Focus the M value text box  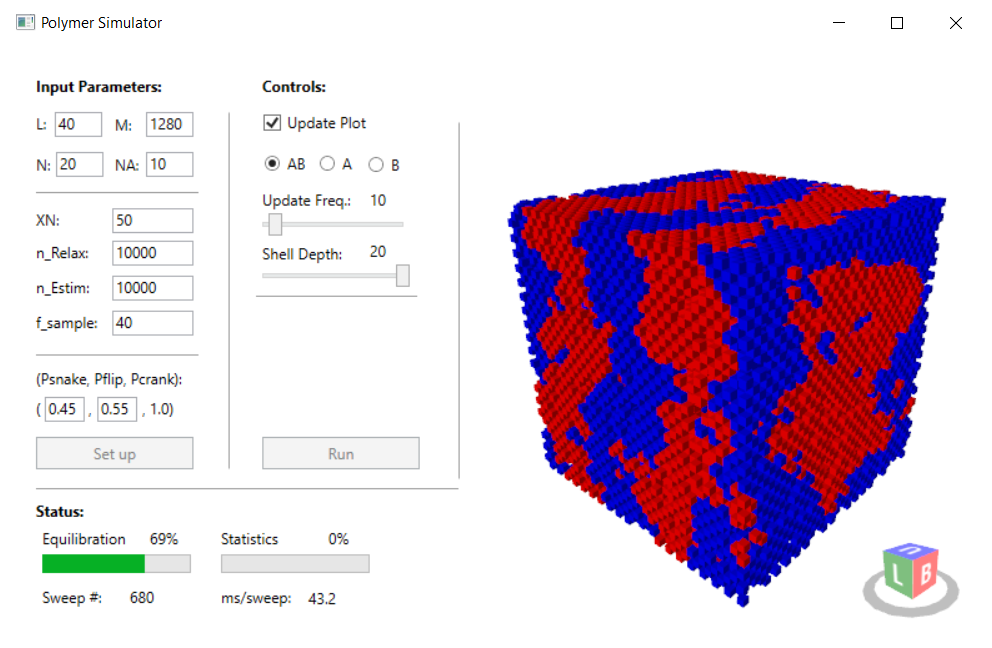tap(169, 125)
